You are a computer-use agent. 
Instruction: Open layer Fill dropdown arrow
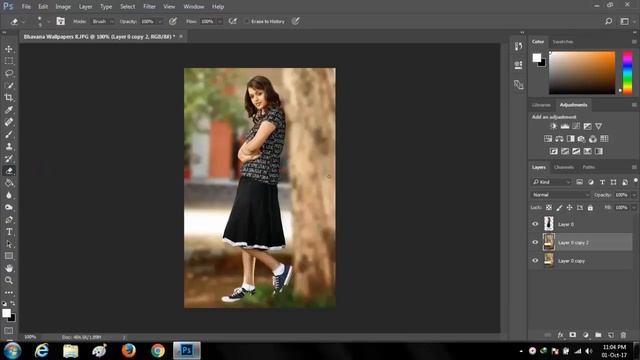coord(634,208)
